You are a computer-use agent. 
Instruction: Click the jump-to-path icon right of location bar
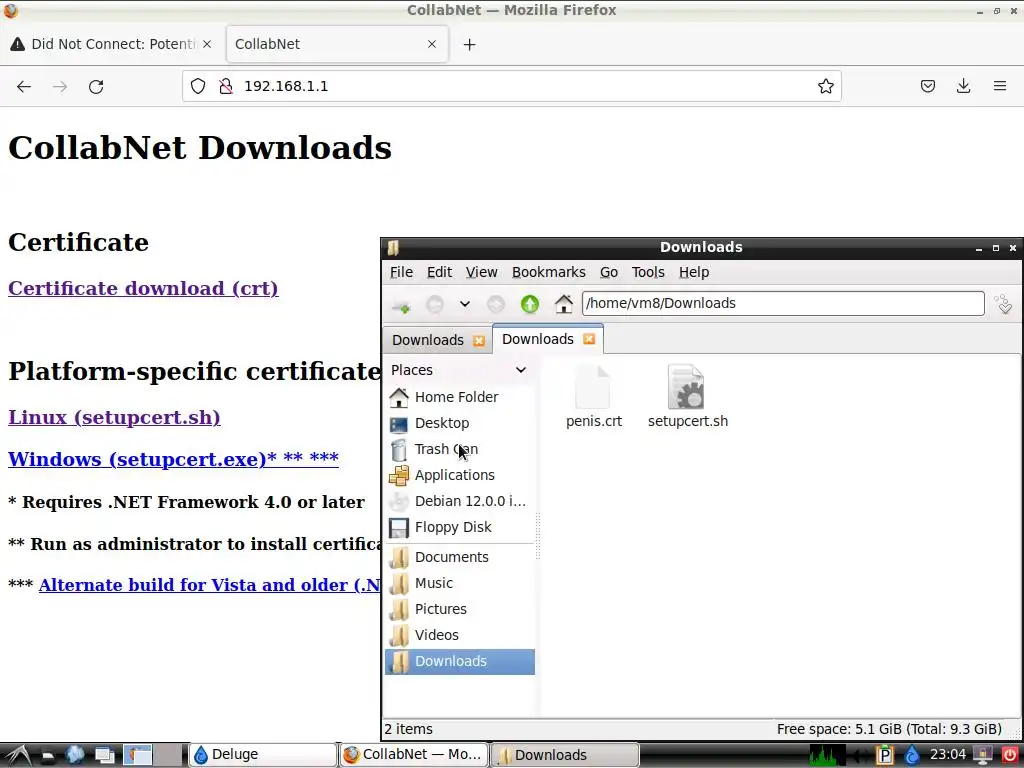tap(1003, 304)
